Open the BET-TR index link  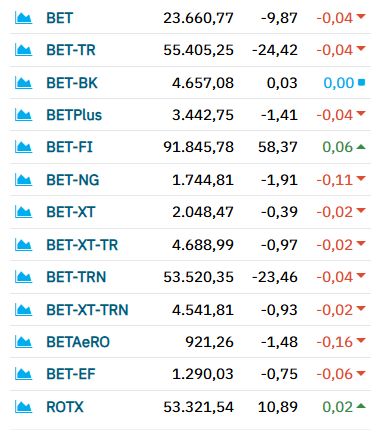pos(71,50)
